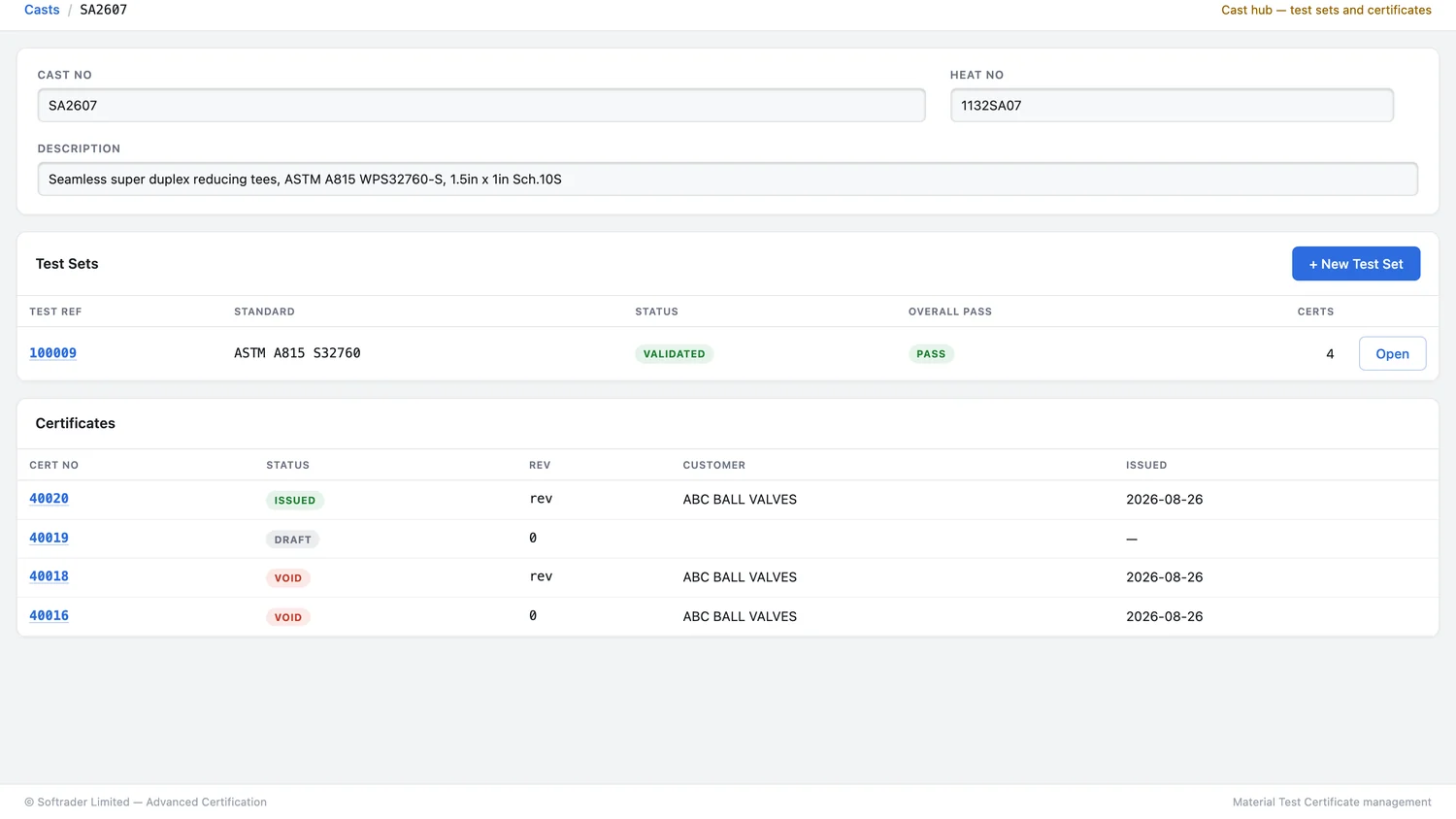This screenshot has height=819, width=1456.
Task: Focus the Description field
Action: [x=728, y=180]
